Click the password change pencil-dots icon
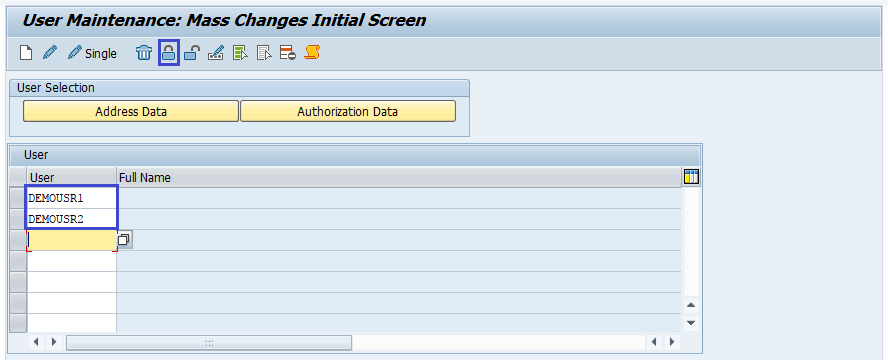The image size is (888, 360). point(216,53)
